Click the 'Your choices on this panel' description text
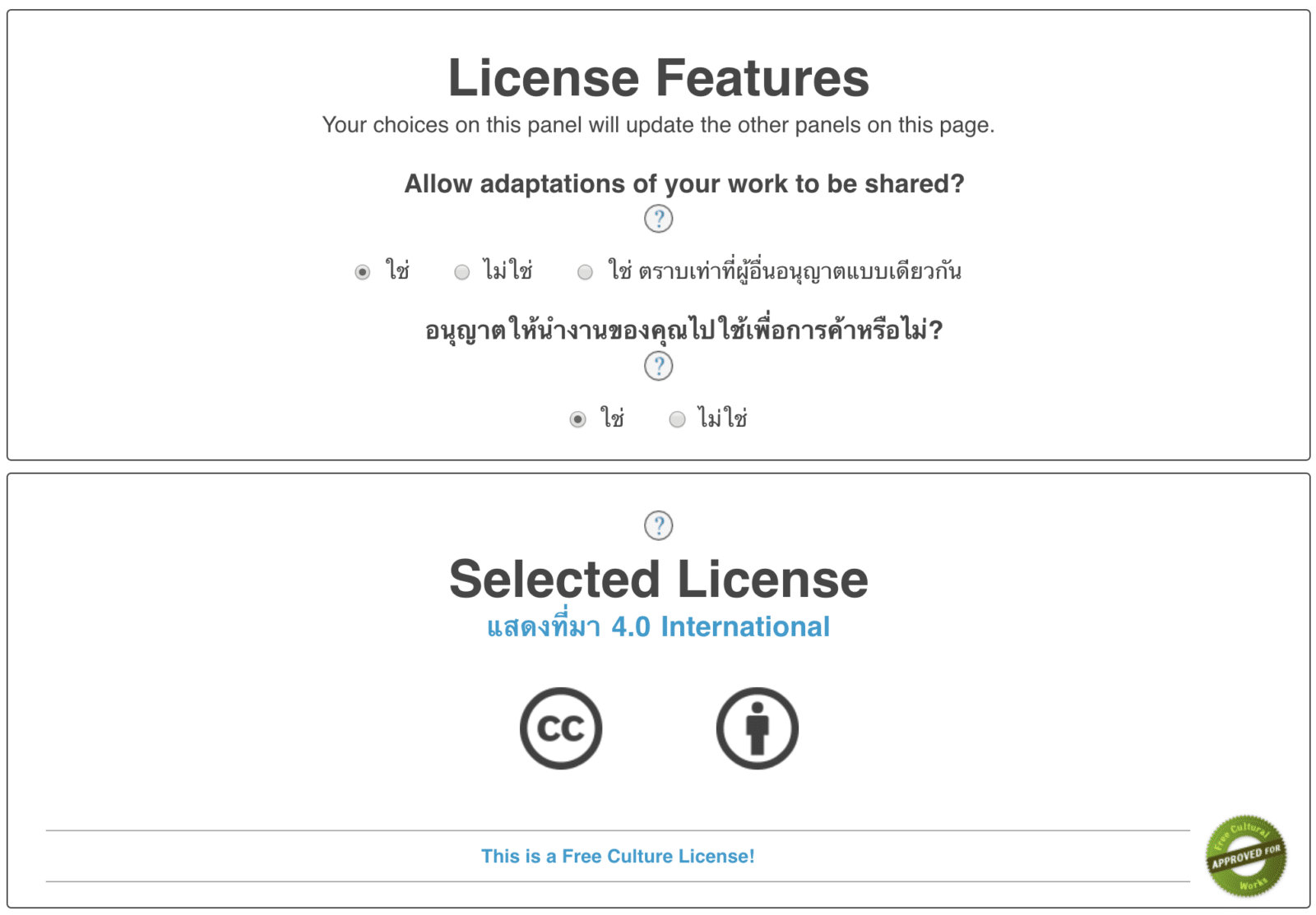This screenshot has height=915, width=1316. (658, 125)
